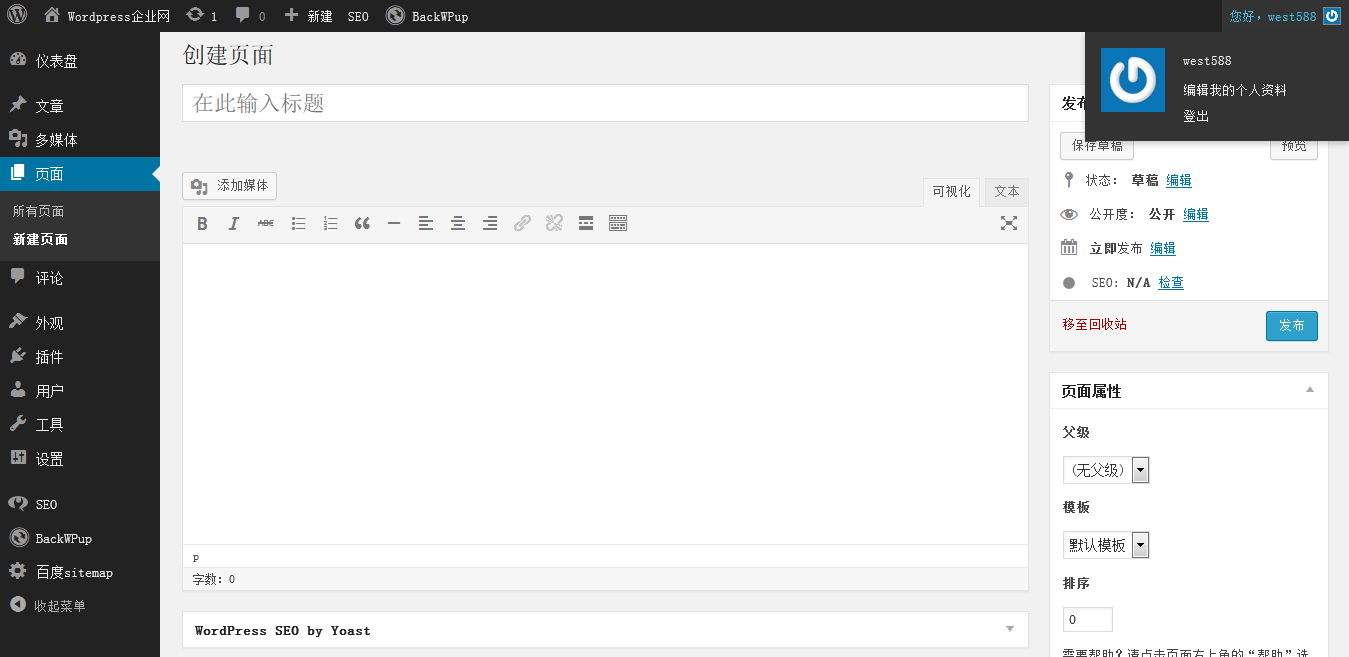Click the 排序 order field
The width and height of the screenshot is (1349, 657).
point(1088,620)
